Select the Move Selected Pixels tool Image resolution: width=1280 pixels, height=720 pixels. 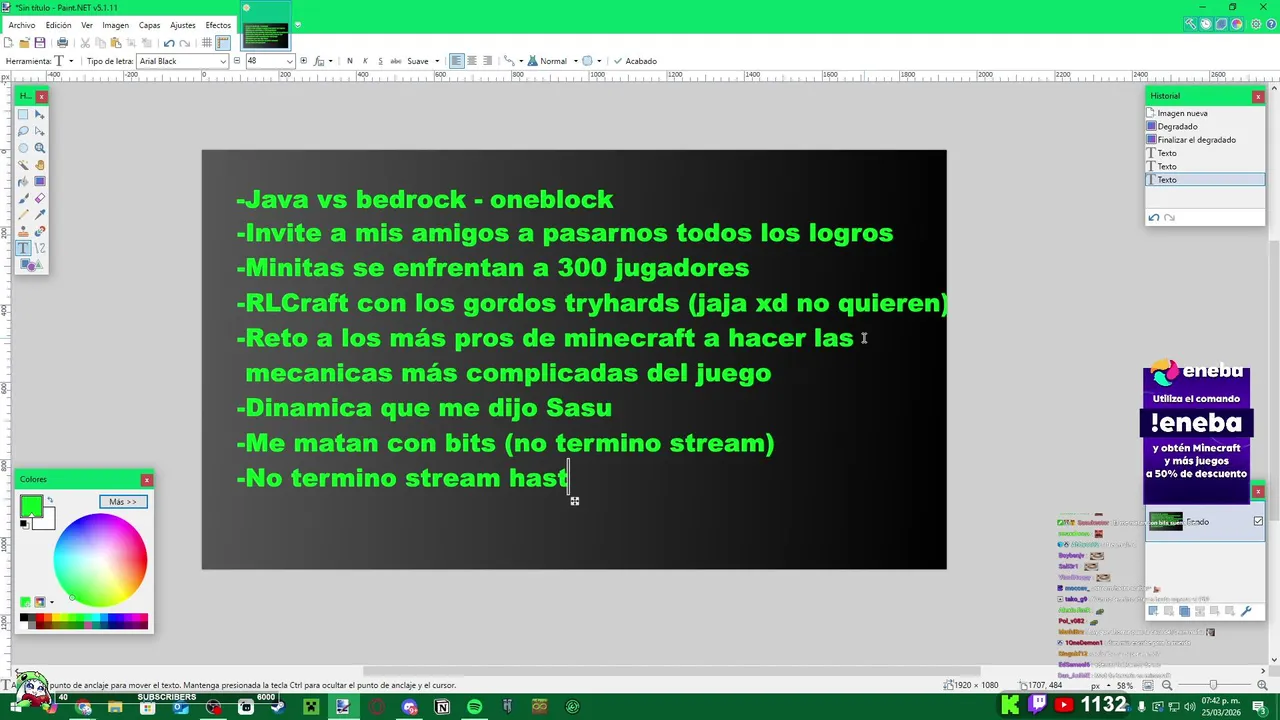click(40, 114)
